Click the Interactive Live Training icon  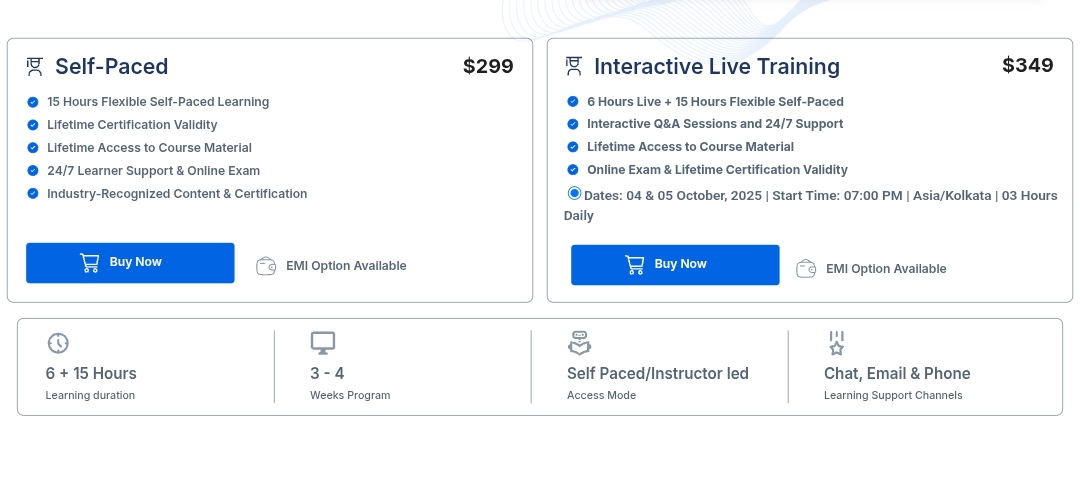574,66
